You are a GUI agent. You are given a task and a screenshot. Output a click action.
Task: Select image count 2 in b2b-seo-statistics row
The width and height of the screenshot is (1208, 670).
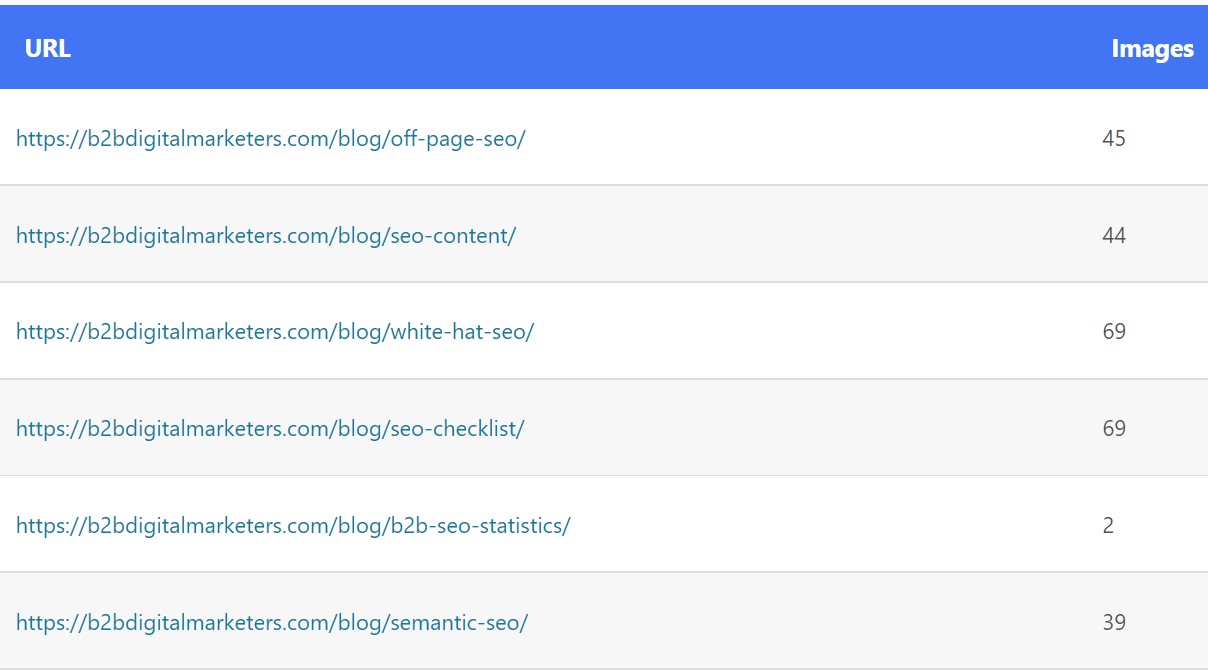1108,526
